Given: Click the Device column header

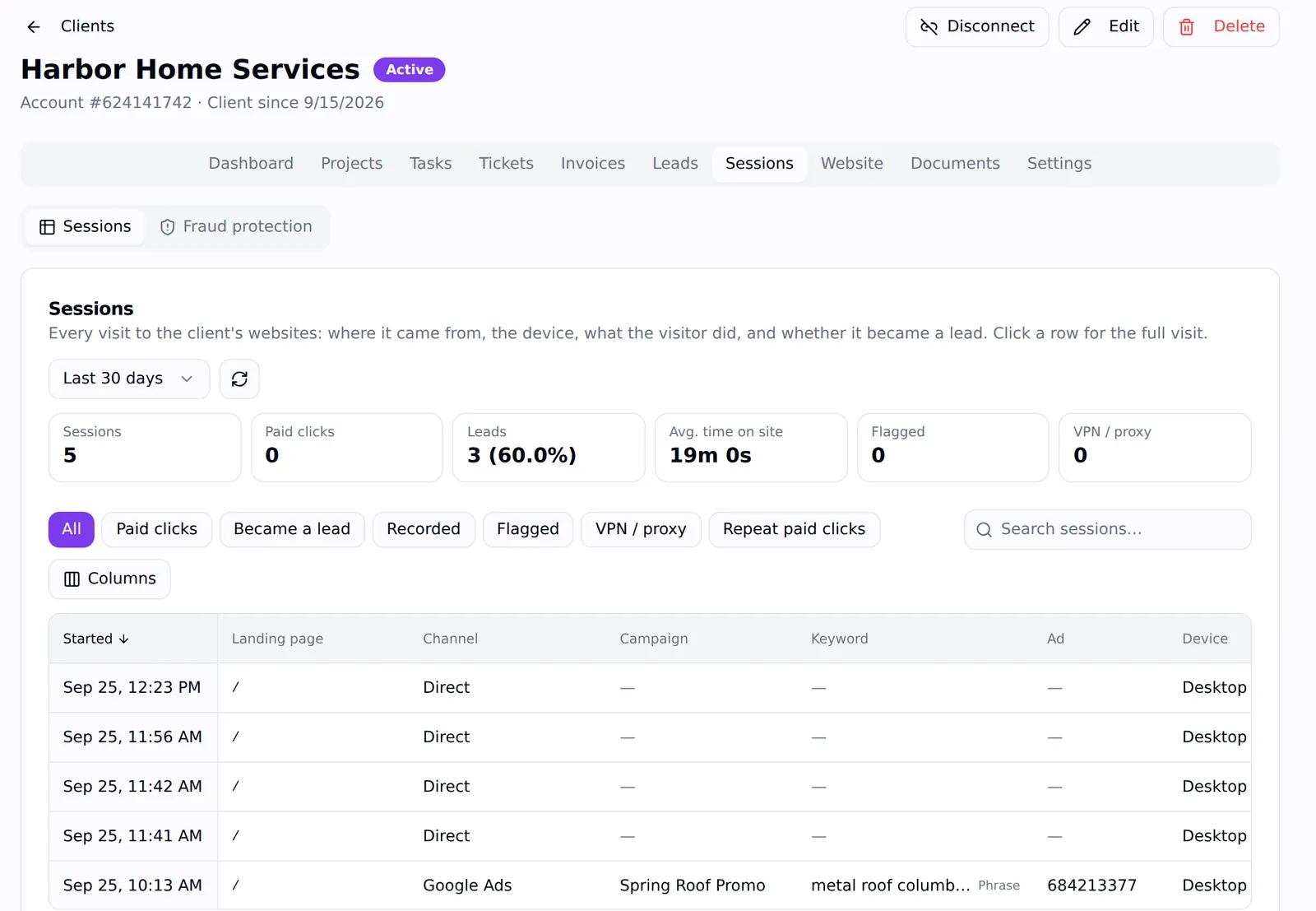Looking at the screenshot, I should pos(1205,639).
